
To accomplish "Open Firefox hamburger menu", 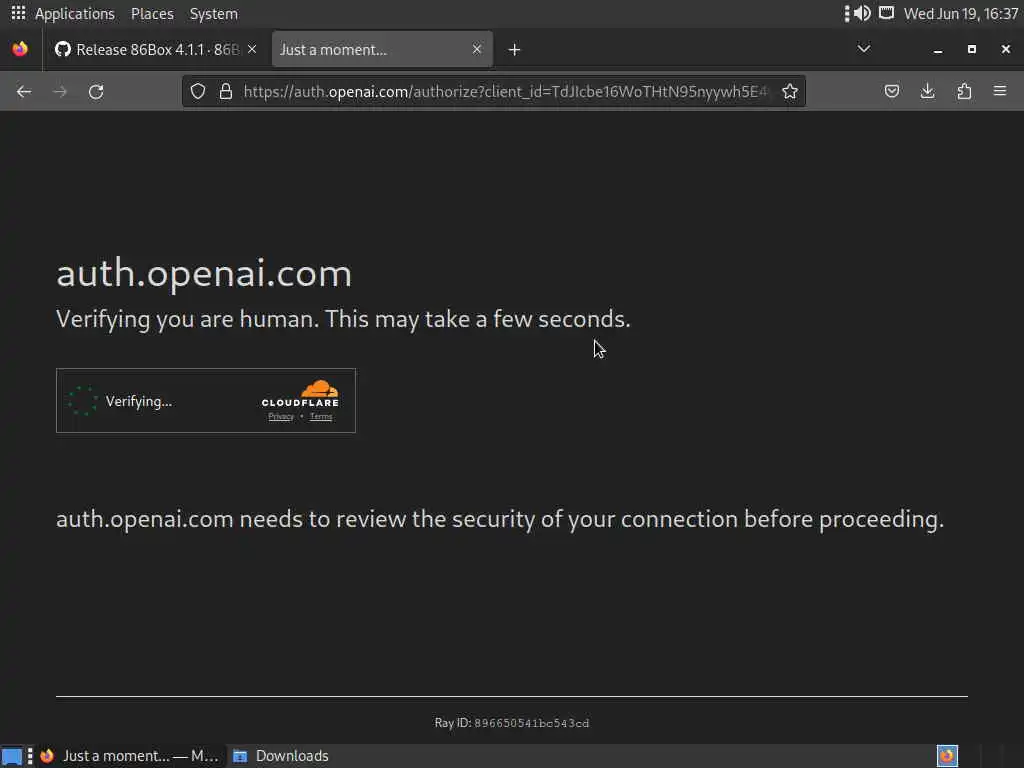I will point(1000,91).
